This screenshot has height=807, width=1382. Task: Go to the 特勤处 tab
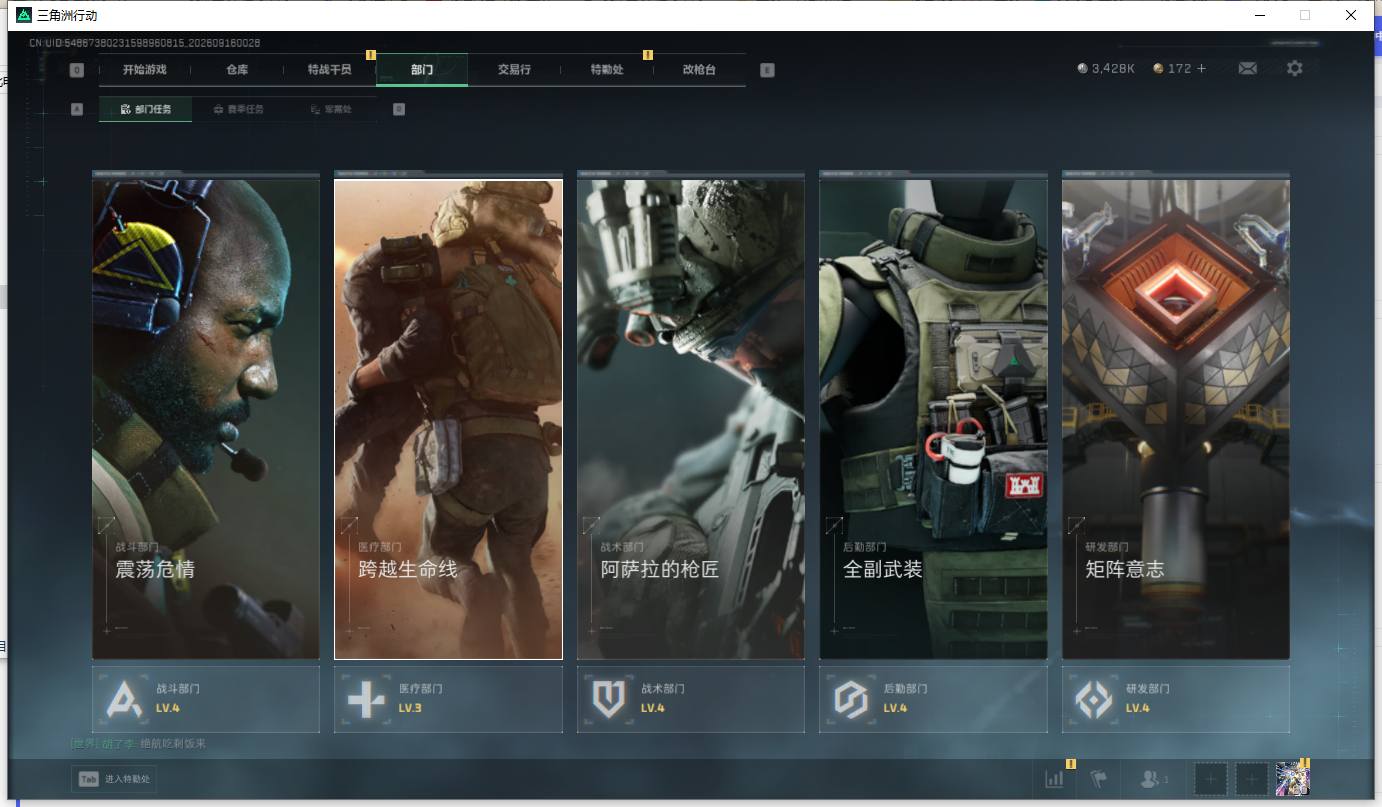pos(607,70)
